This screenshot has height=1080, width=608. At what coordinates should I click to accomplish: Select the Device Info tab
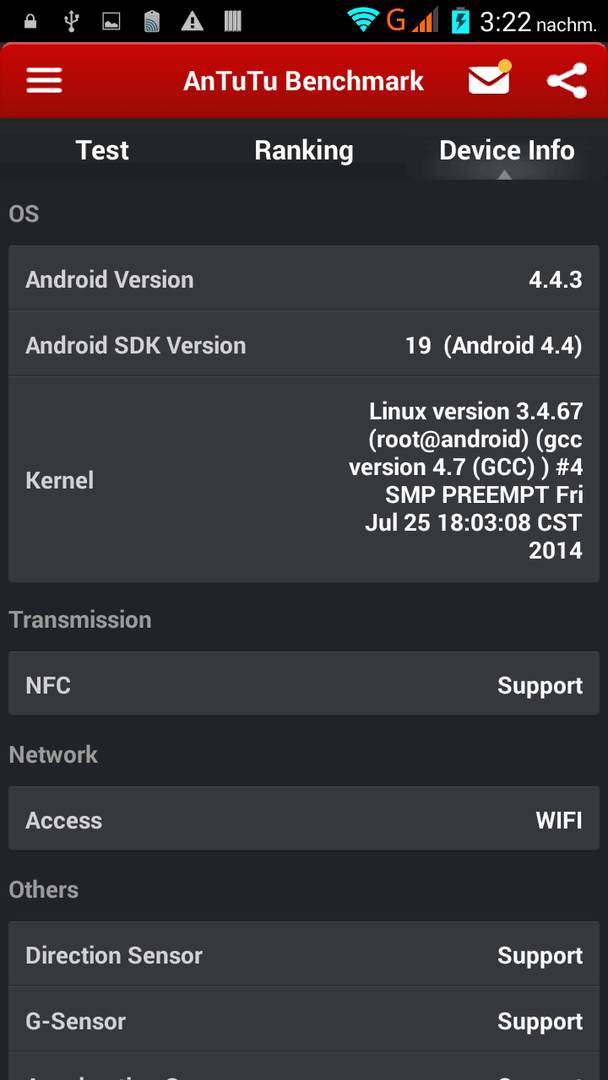pyautogui.click(x=507, y=150)
